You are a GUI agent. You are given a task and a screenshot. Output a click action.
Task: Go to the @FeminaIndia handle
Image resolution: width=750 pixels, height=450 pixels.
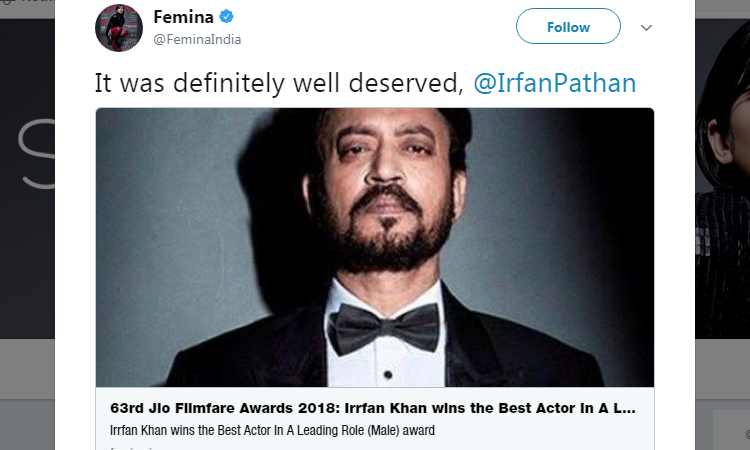[x=197, y=39]
